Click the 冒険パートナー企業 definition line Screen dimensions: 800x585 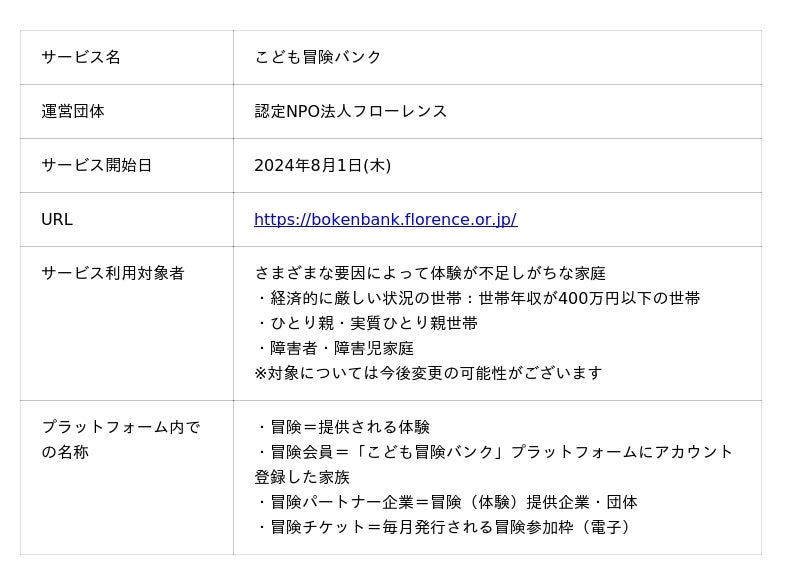pyautogui.click(x=445, y=502)
